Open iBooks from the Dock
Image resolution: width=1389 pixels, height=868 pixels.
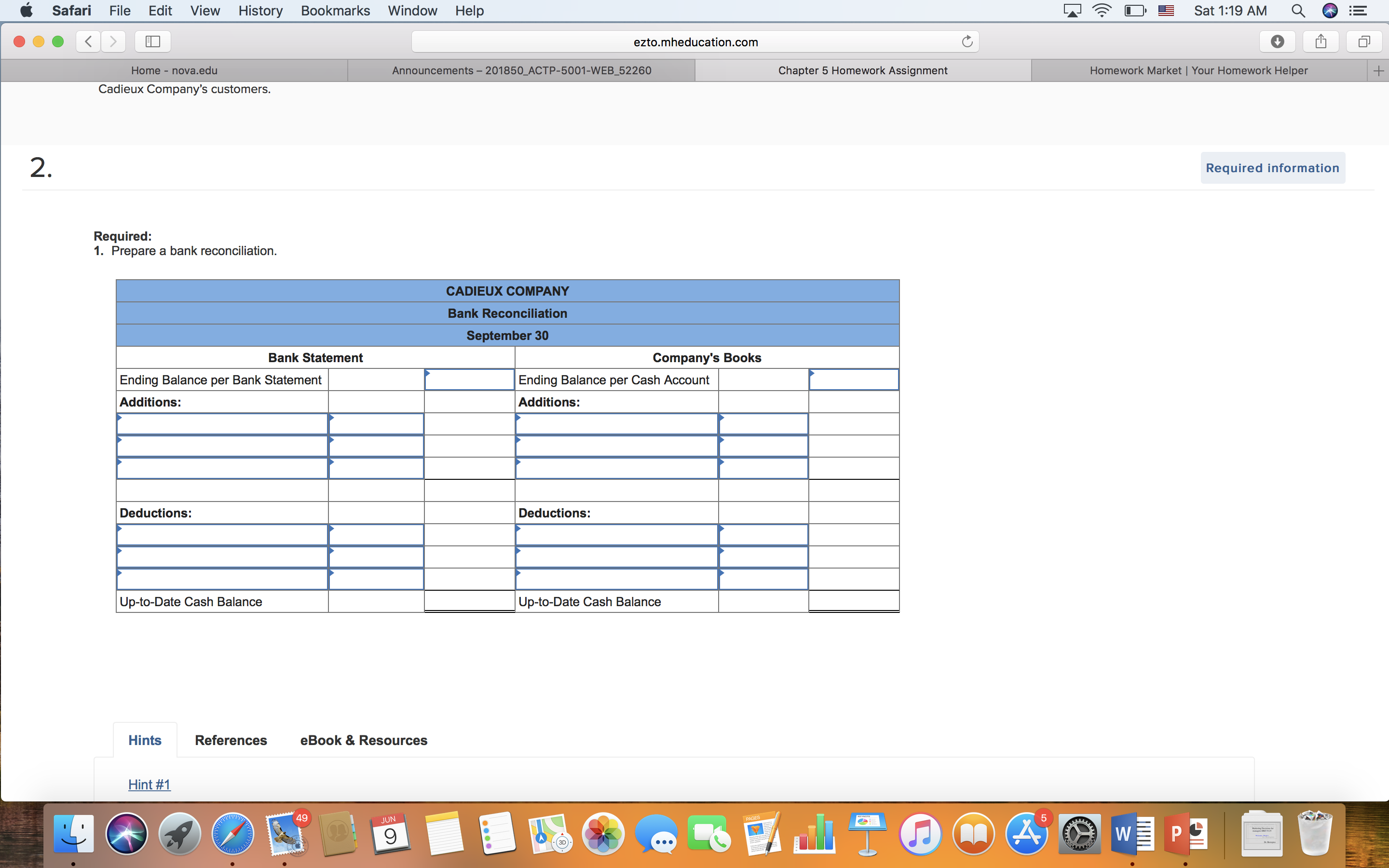click(973, 834)
